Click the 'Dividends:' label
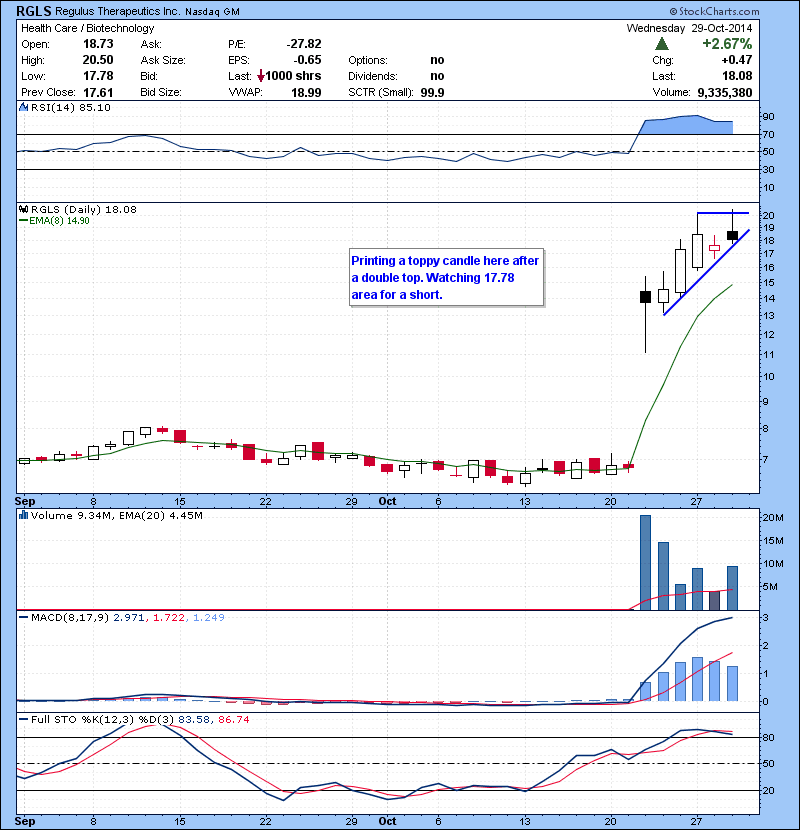Image resolution: width=800 pixels, height=830 pixels. coord(373,76)
